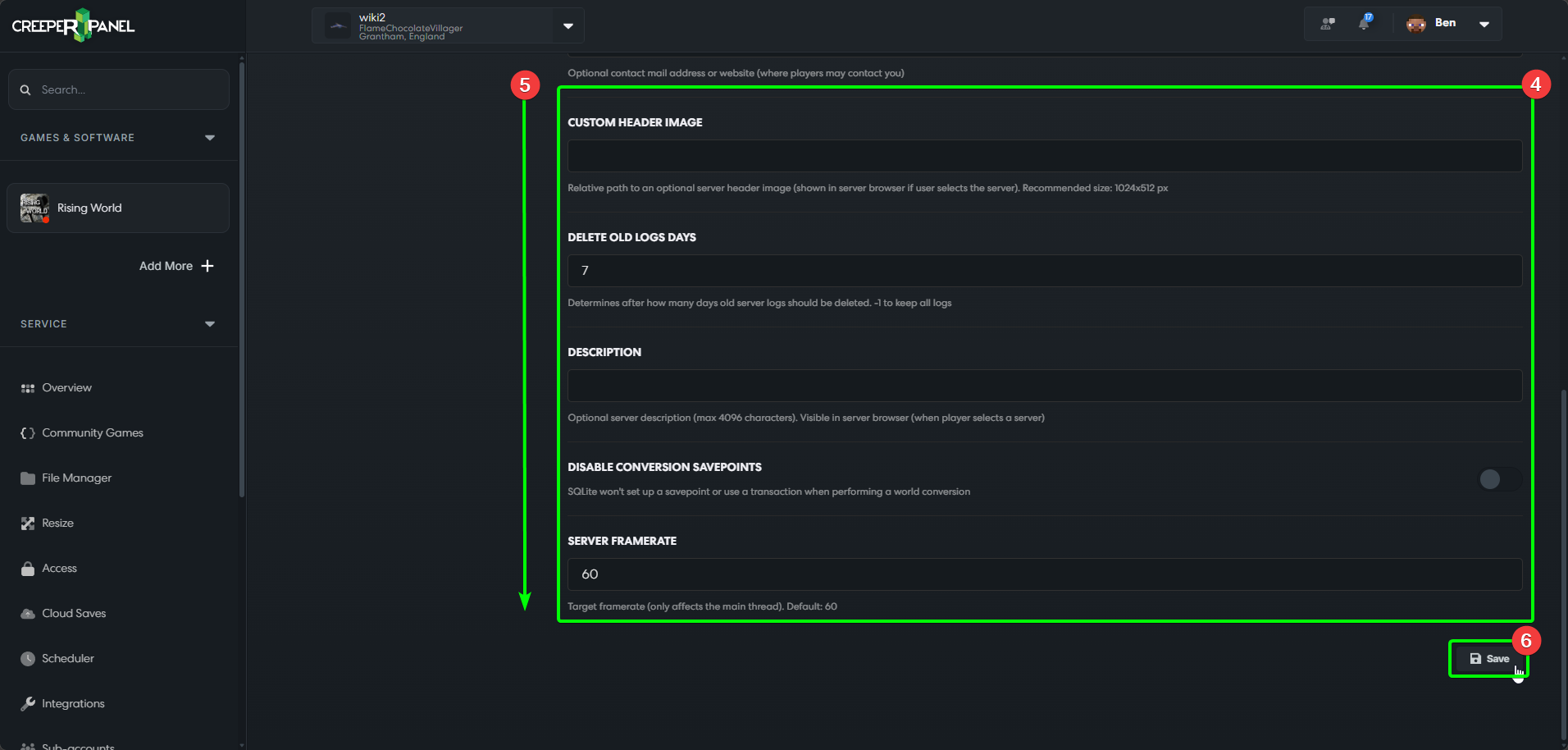Viewport: 1568px width, 750px height.
Task: Open File Manager from sidebar
Action: (76, 478)
